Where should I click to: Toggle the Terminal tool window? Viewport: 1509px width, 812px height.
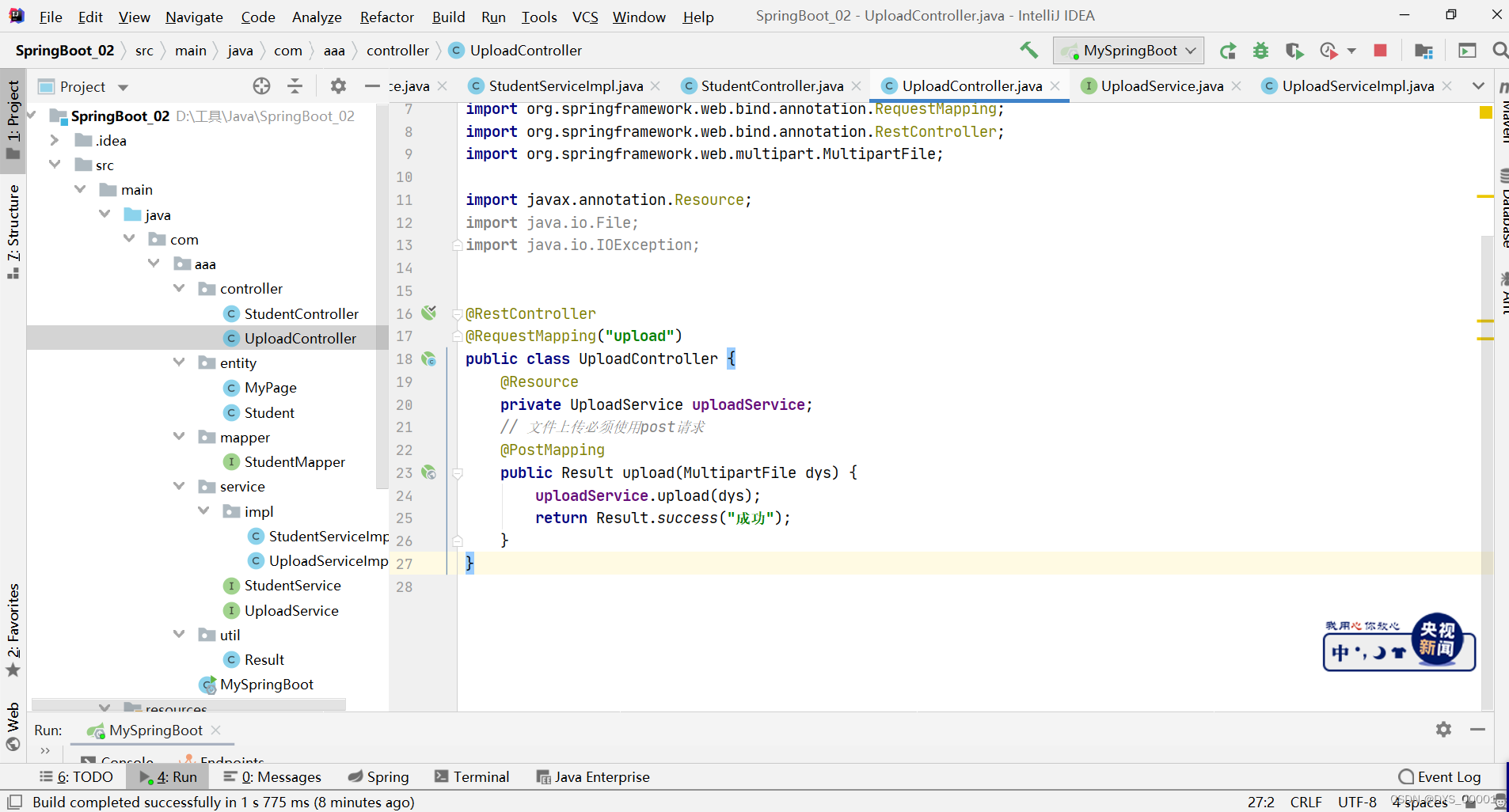click(x=472, y=776)
